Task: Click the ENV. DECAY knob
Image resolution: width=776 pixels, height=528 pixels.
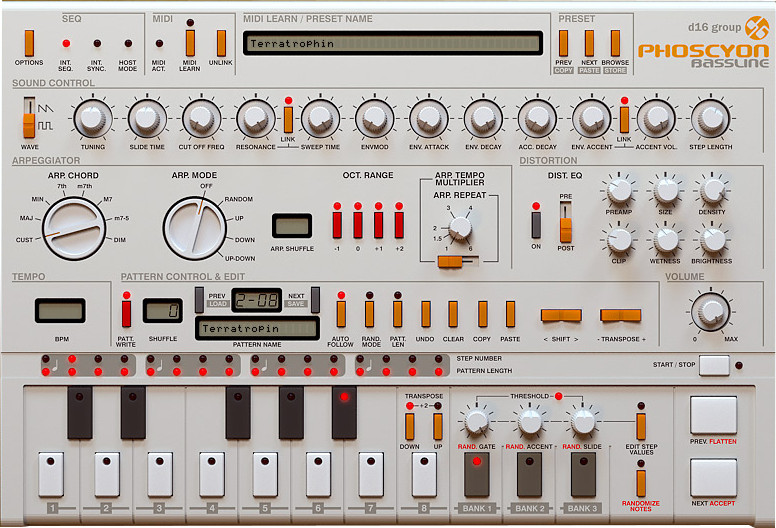Action: [x=484, y=118]
